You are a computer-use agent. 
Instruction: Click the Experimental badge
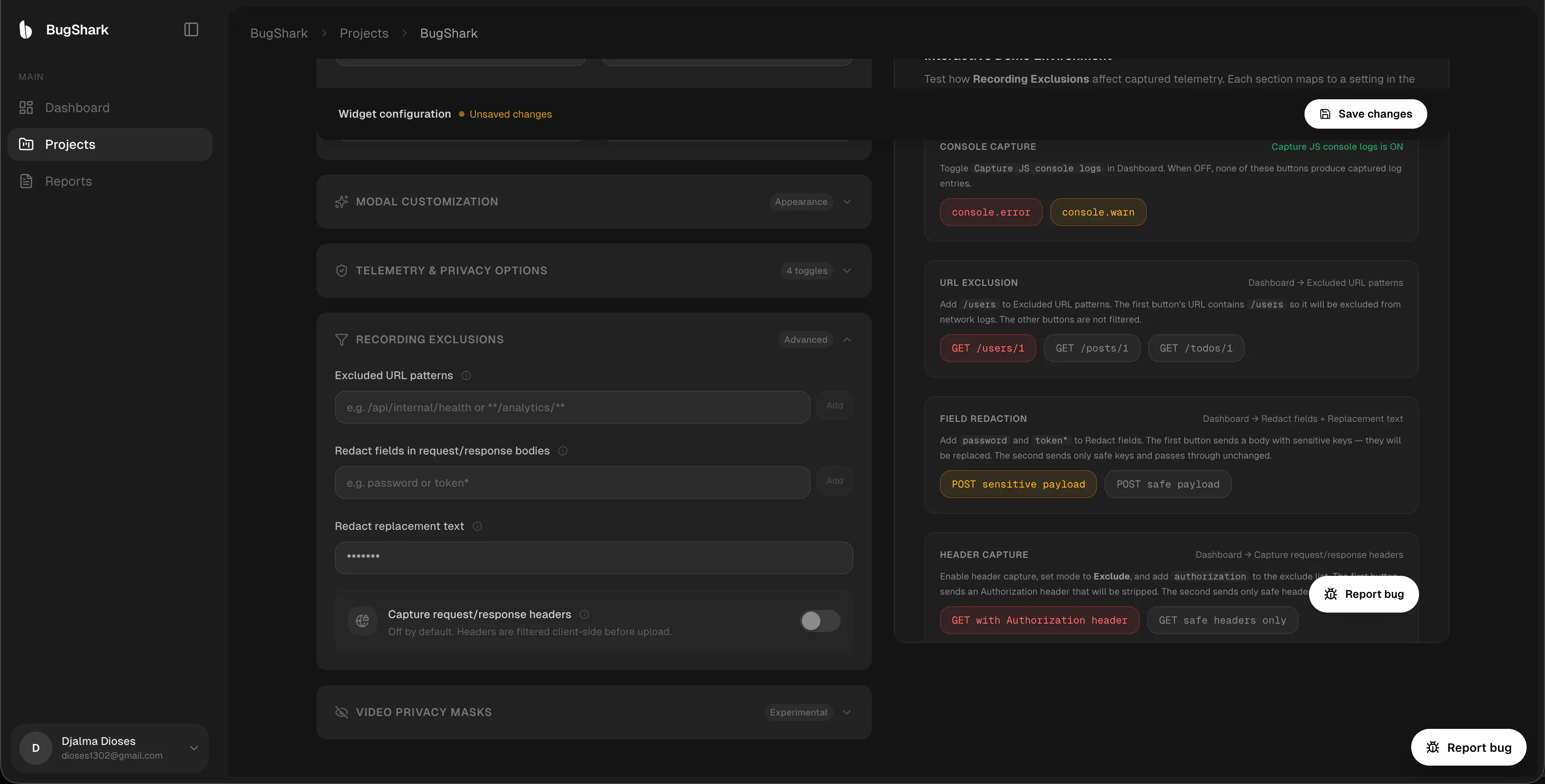click(798, 712)
